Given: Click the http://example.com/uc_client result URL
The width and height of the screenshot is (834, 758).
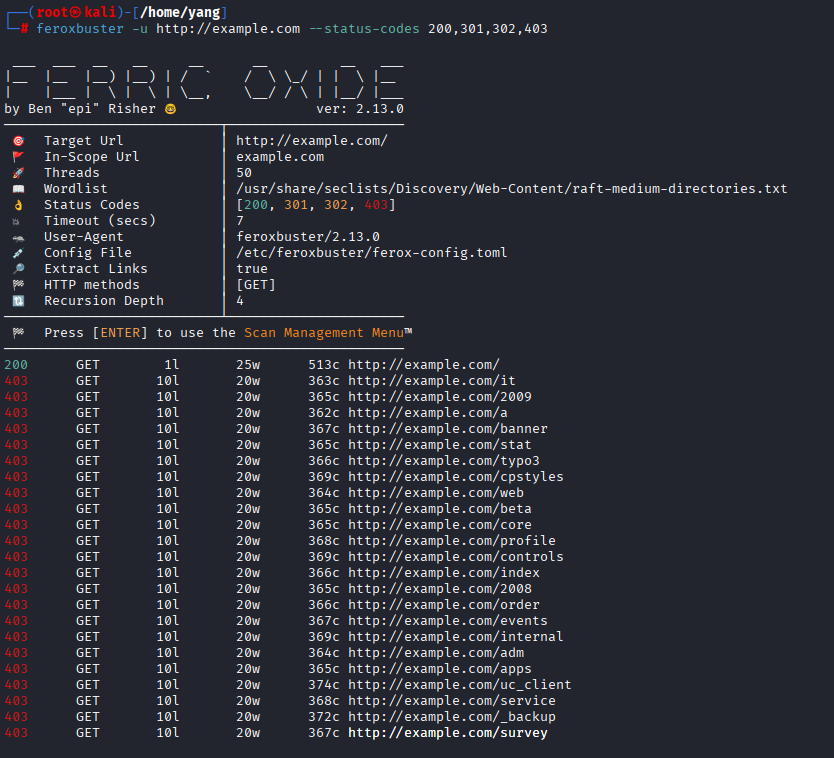Looking at the screenshot, I should click(x=459, y=685).
